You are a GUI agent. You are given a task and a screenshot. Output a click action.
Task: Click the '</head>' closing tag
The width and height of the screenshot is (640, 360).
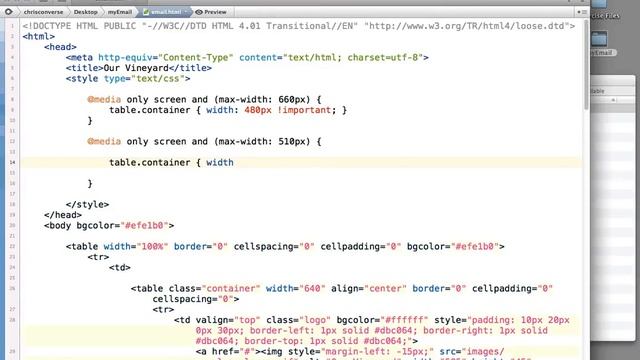pos(63,215)
